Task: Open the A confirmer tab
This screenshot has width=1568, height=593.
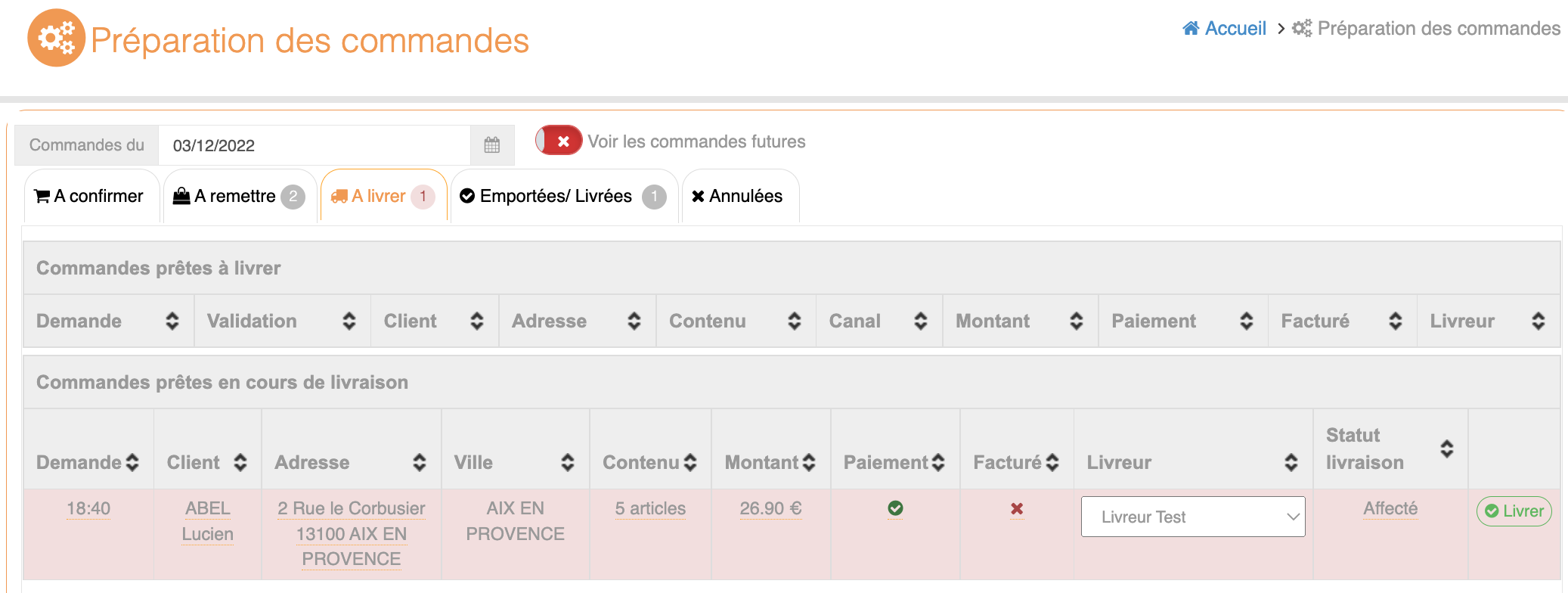Action: pyautogui.click(x=90, y=197)
